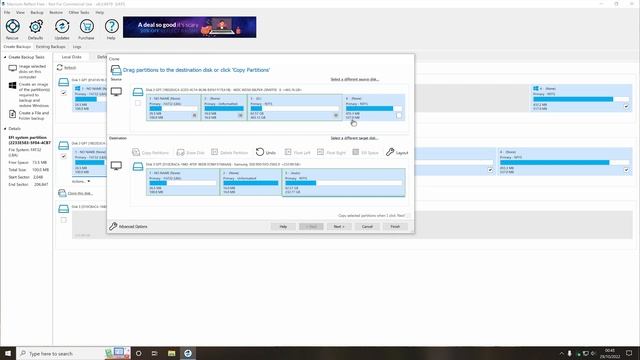The width and height of the screenshot is (640, 360).
Task: Open the Restore menu
Action: point(56,12)
